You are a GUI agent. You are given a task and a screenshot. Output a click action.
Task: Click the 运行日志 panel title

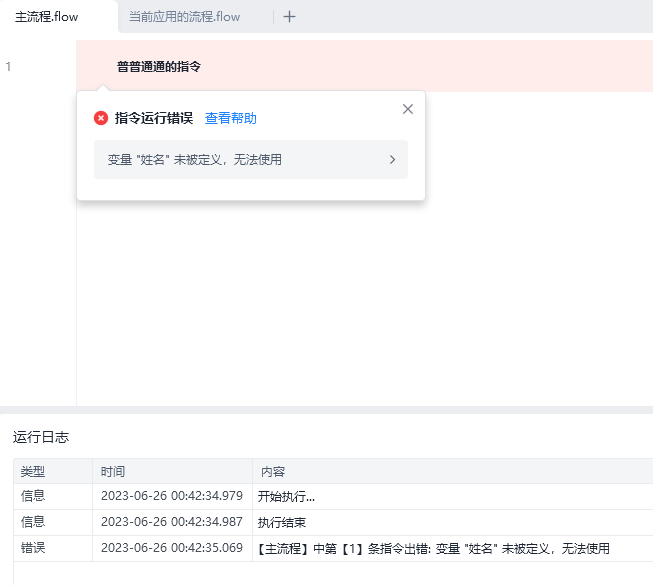pos(41,437)
